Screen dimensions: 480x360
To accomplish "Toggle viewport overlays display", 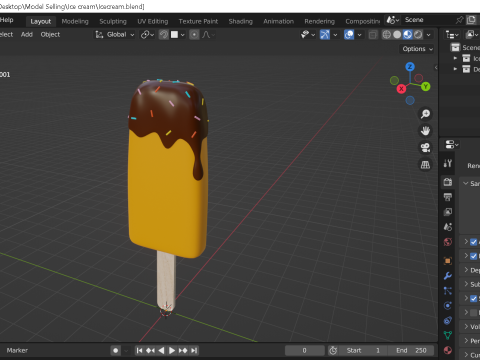I will point(349,35).
